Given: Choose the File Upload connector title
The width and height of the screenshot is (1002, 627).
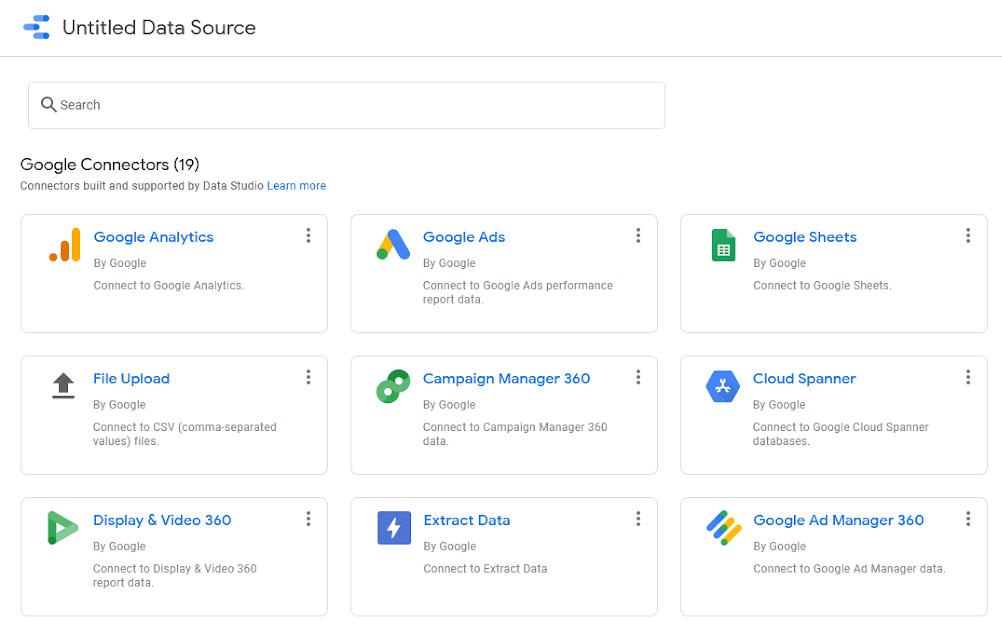Looking at the screenshot, I should coord(132,379).
